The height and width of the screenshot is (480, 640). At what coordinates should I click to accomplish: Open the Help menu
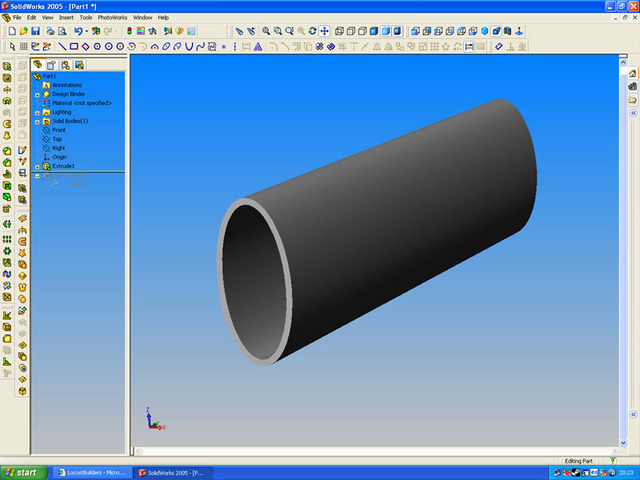pyautogui.click(x=163, y=18)
